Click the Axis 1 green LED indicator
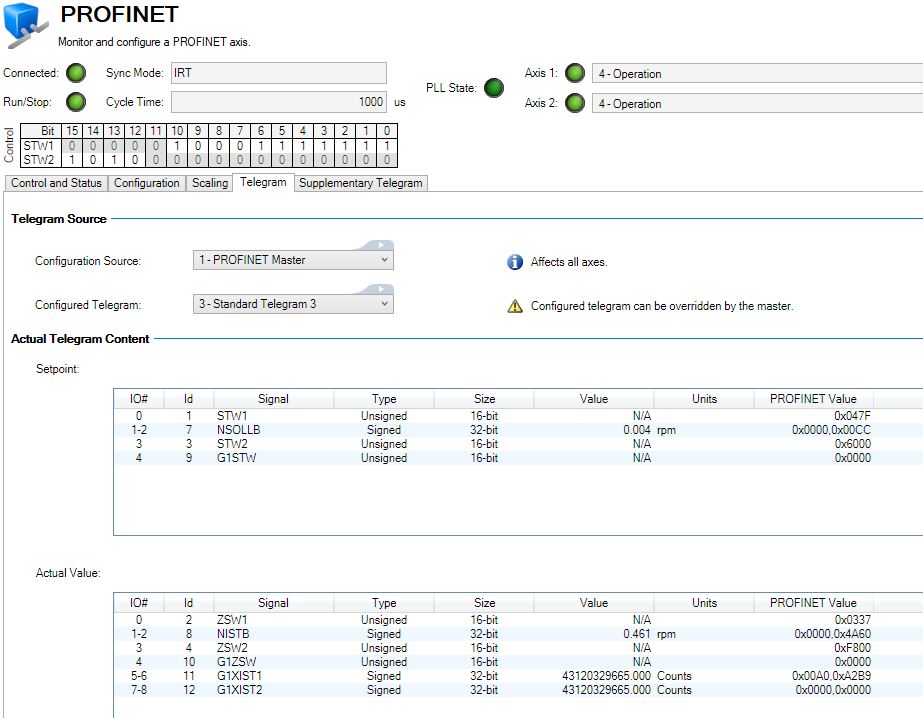The width and height of the screenshot is (923, 718). (x=575, y=74)
